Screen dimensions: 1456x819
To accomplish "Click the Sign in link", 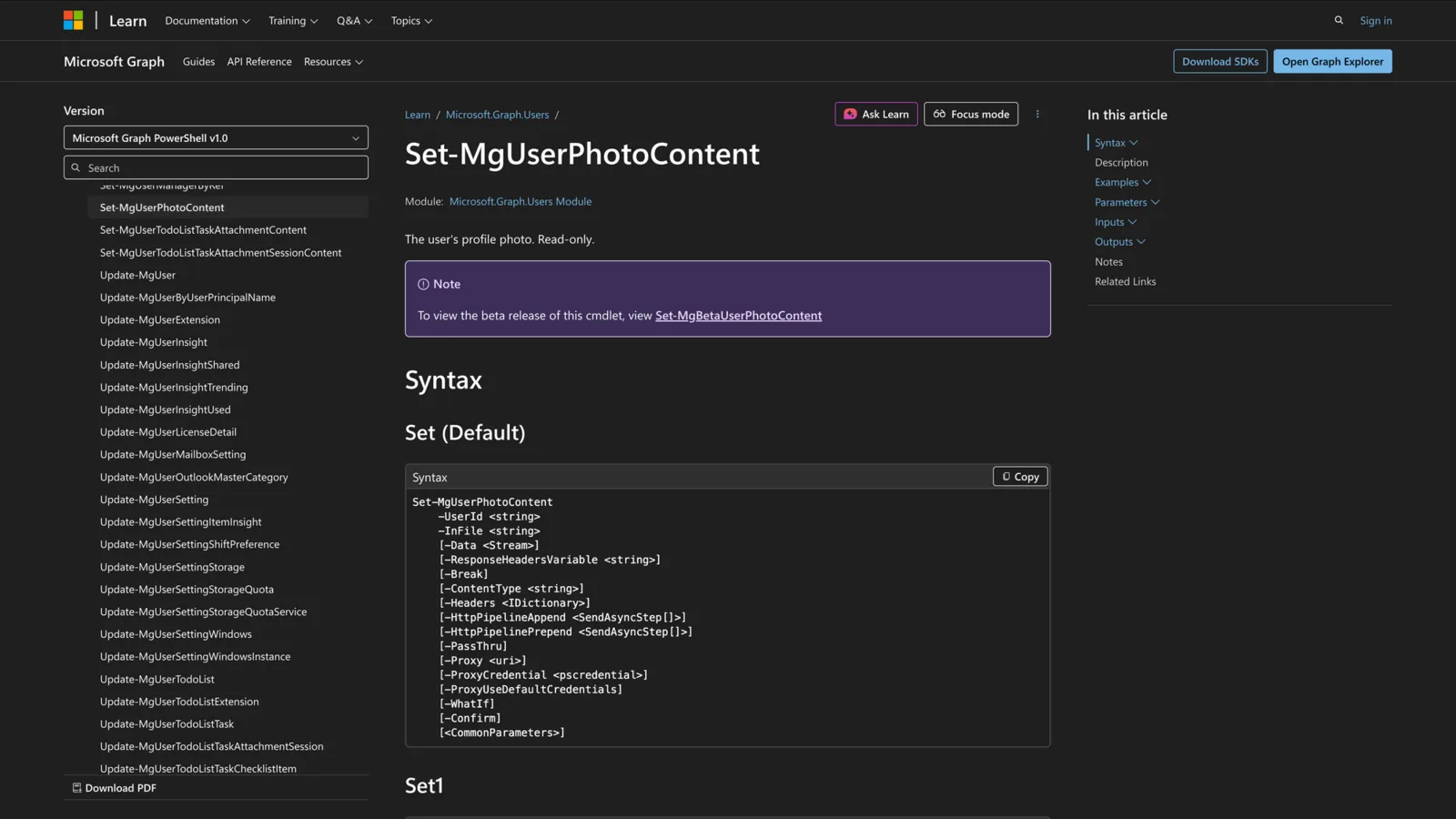I will (x=1376, y=20).
